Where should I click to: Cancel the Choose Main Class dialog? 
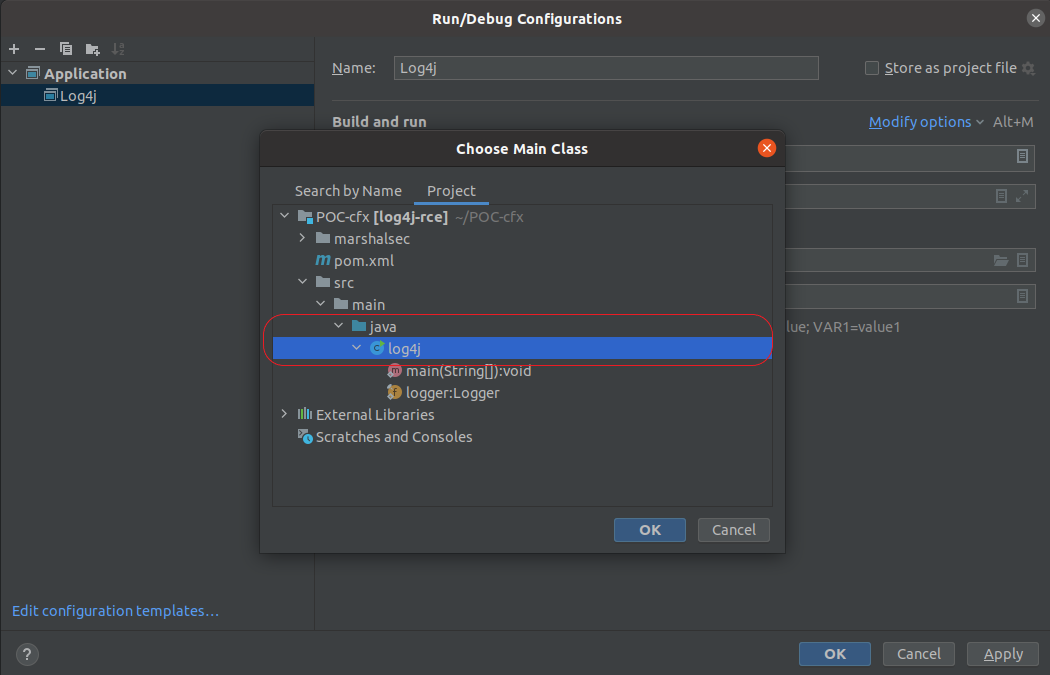[734, 530]
